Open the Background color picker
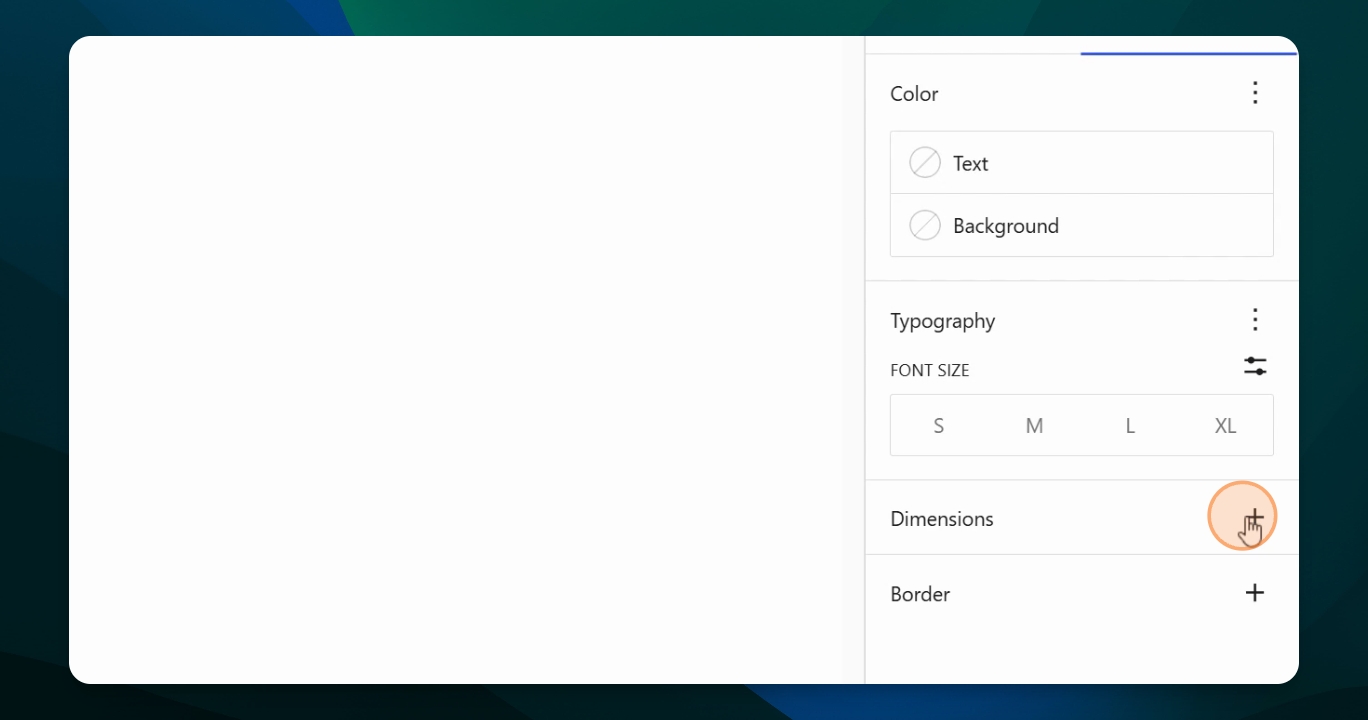 [x=1082, y=225]
